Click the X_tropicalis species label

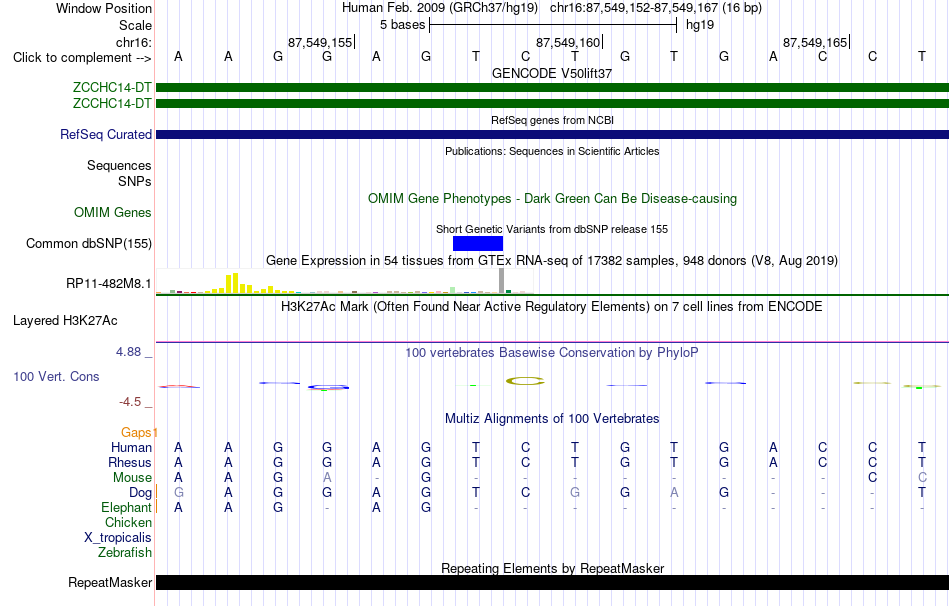[x=118, y=538]
